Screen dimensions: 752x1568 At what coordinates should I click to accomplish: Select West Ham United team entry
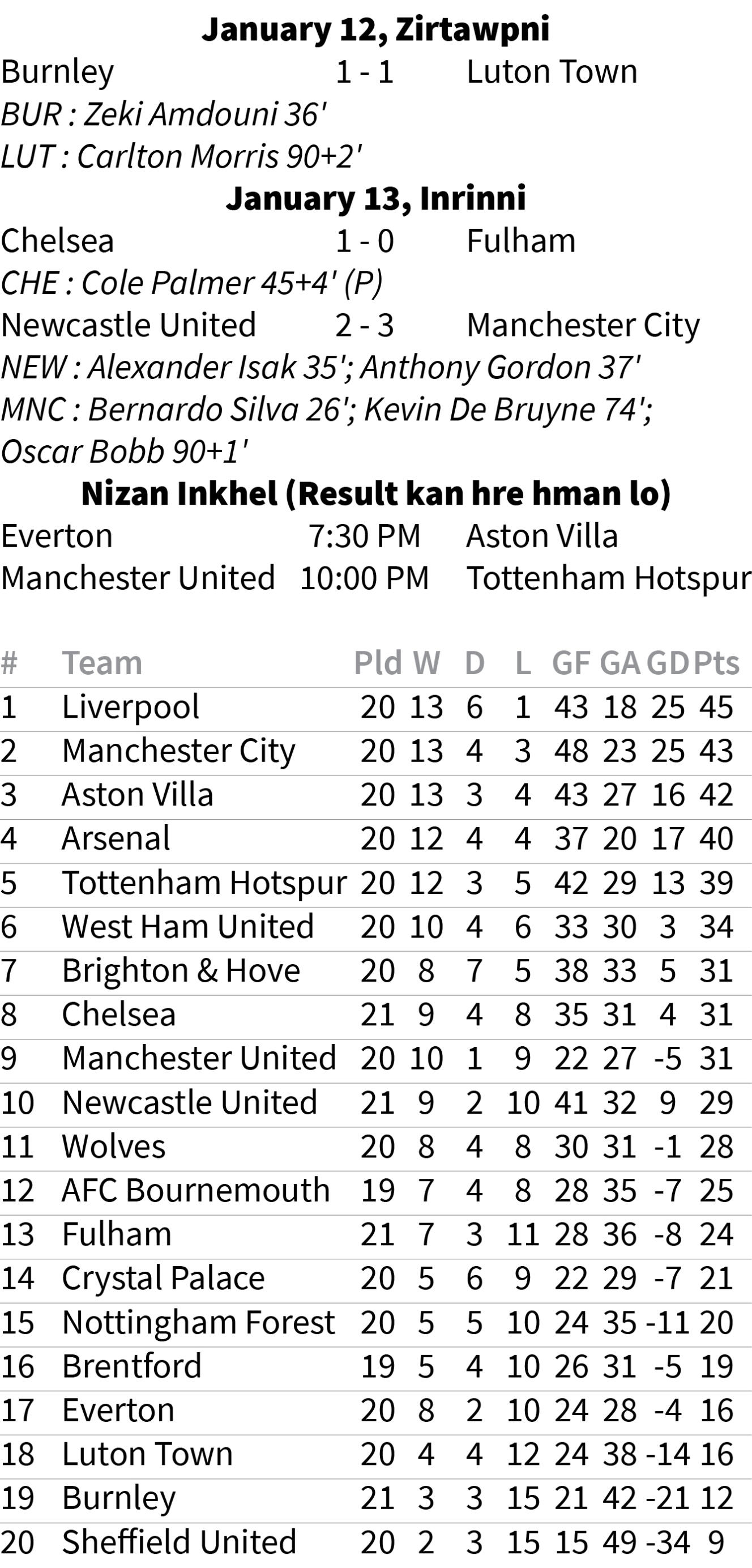coord(188,927)
